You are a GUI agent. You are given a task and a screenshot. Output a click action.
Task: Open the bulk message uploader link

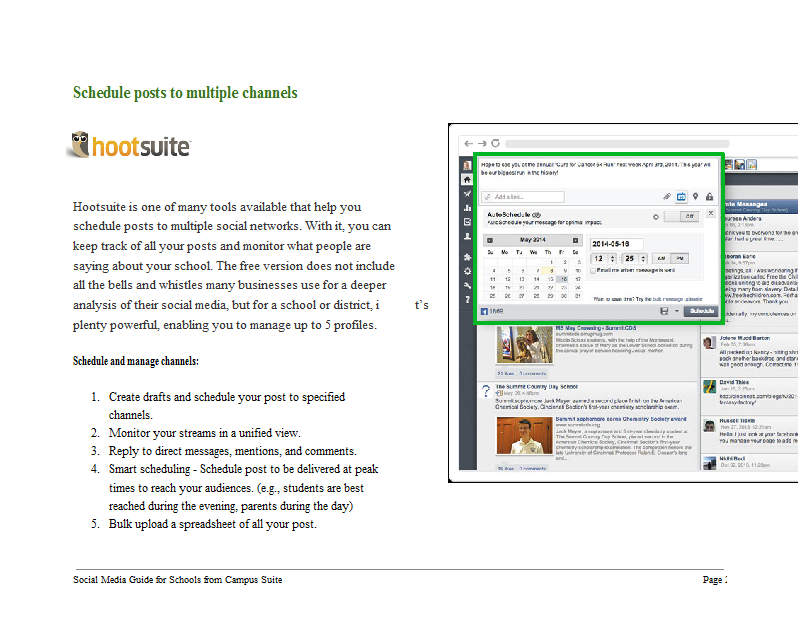click(x=678, y=299)
